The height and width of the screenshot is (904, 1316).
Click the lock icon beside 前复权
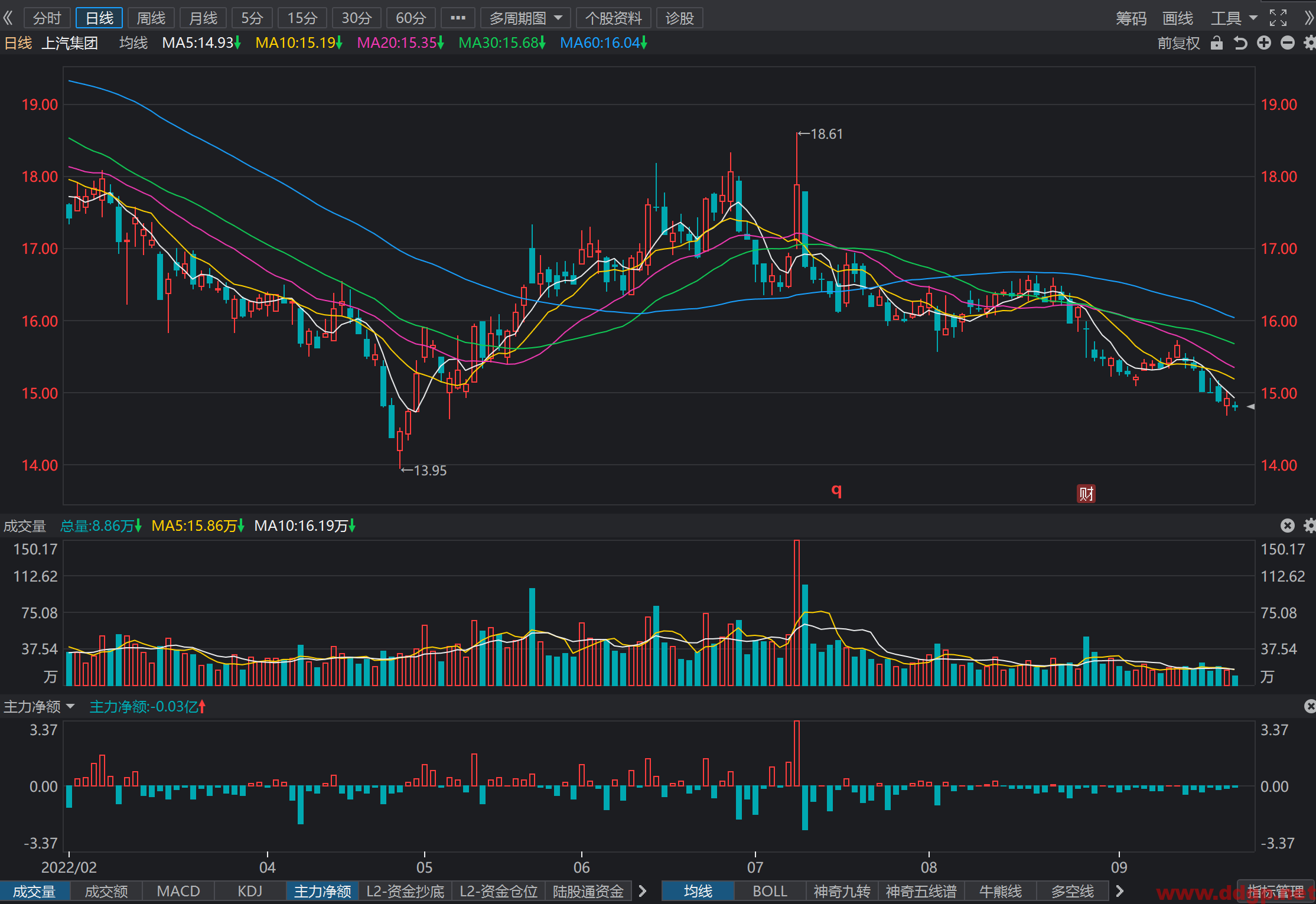click(x=1216, y=43)
